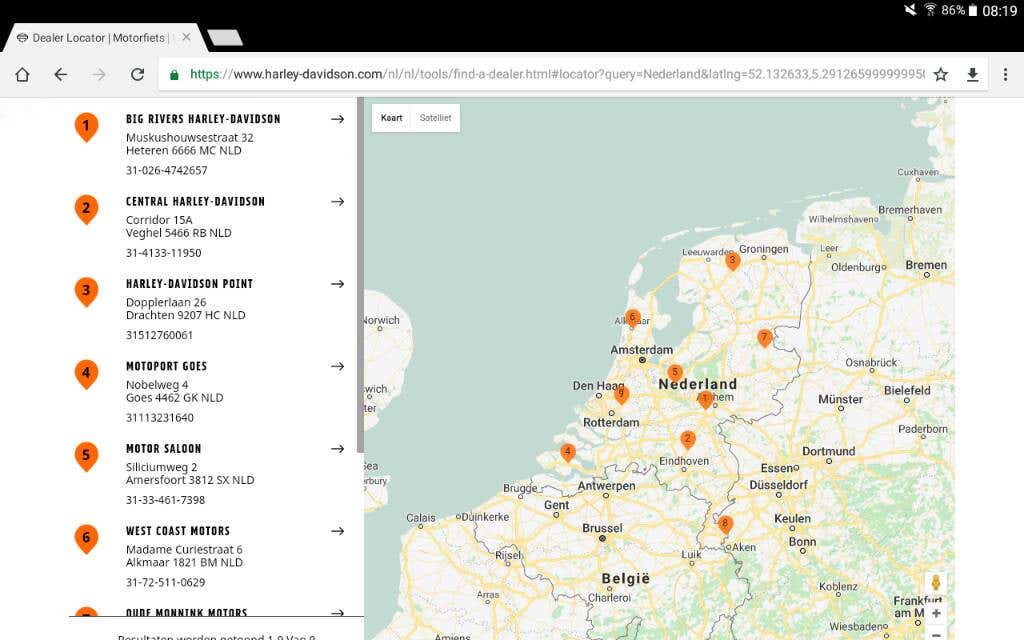Open Street View pegman on map
1024x640 pixels.
(936, 583)
